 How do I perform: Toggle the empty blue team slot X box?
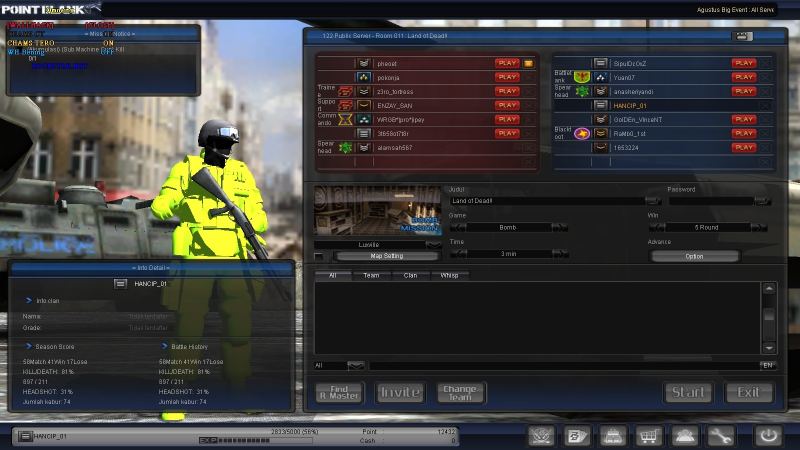pyautogui.click(x=764, y=162)
